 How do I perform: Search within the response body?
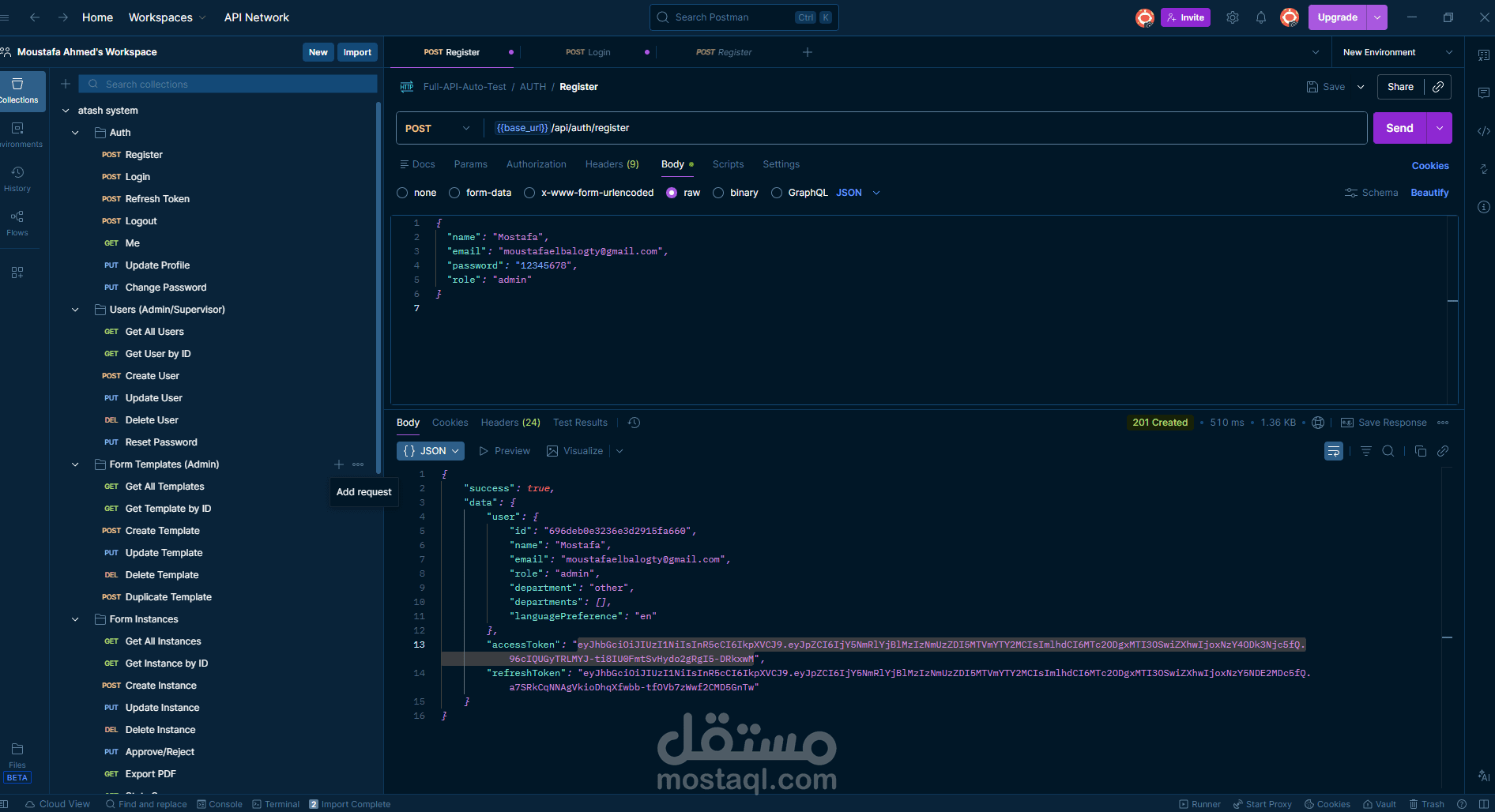[1388, 451]
